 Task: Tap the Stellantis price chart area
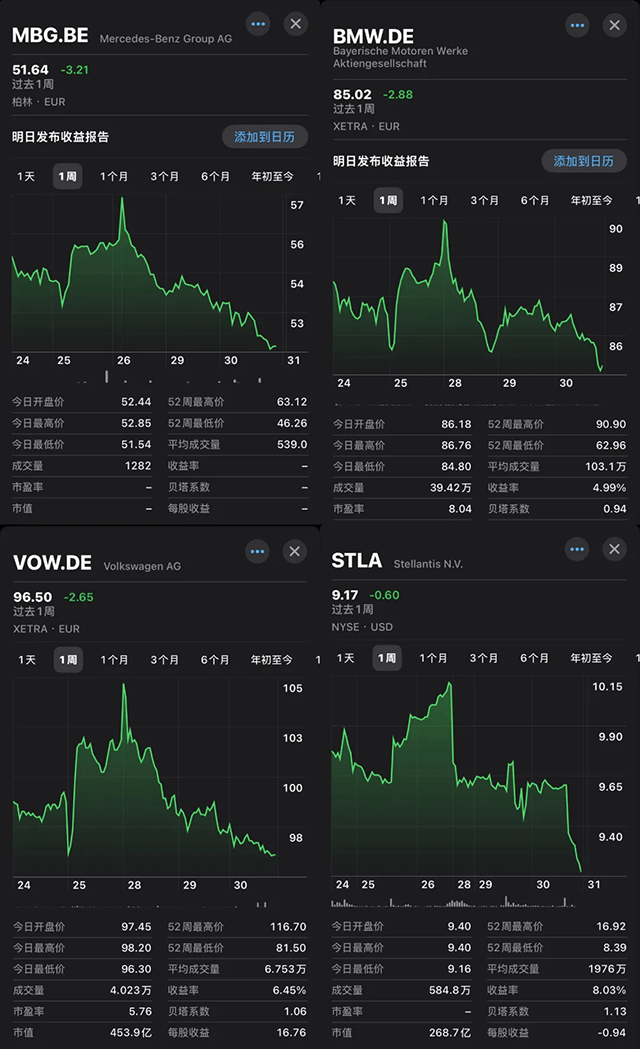tap(460, 780)
